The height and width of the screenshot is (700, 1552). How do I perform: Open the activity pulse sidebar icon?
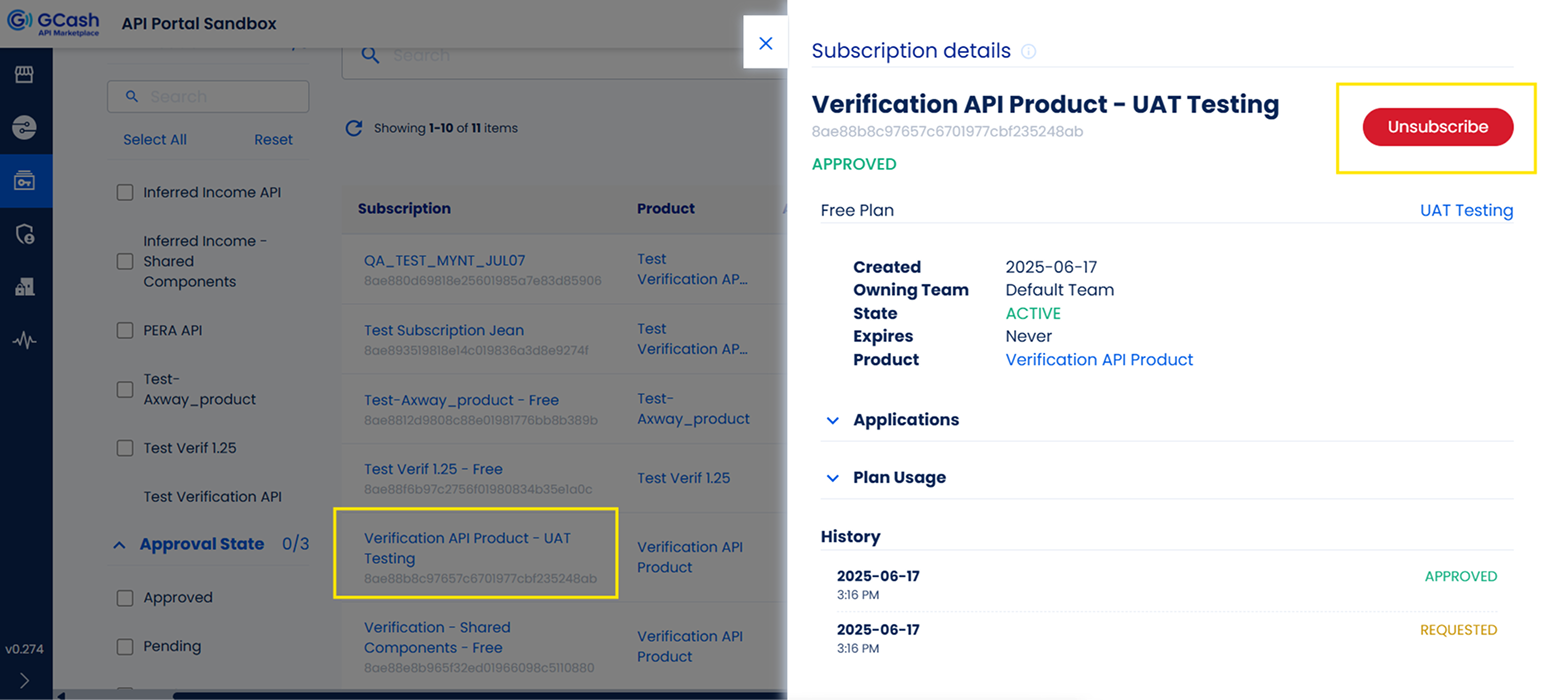click(25, 340)
